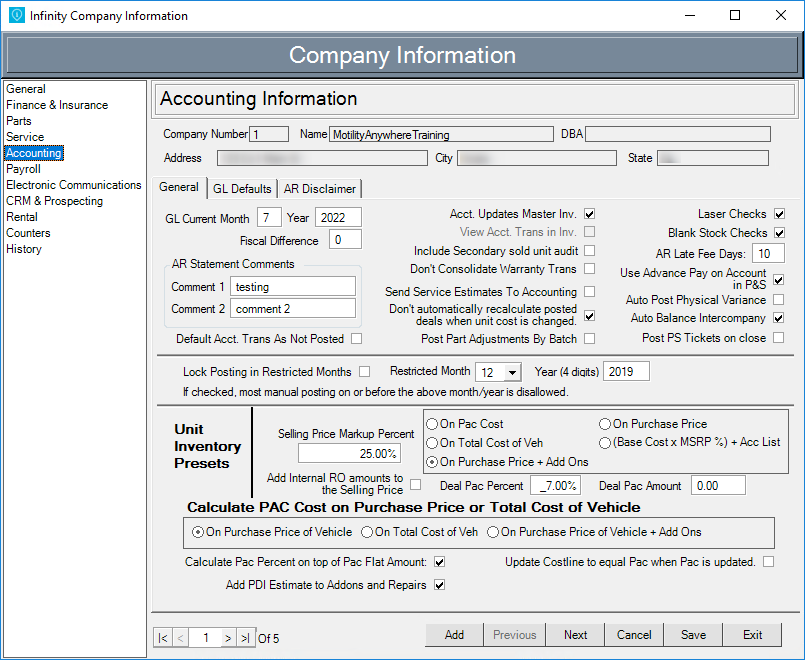Click the GL Year field
This screenshot has height=660, width=805.
(338, 218)
